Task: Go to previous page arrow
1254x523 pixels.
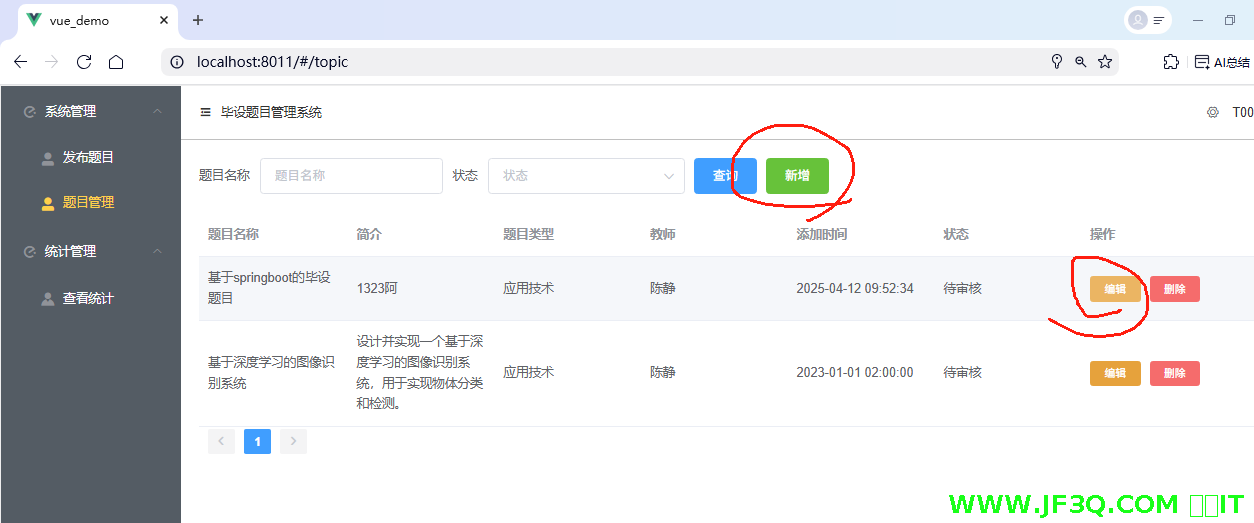Action: 221,441
